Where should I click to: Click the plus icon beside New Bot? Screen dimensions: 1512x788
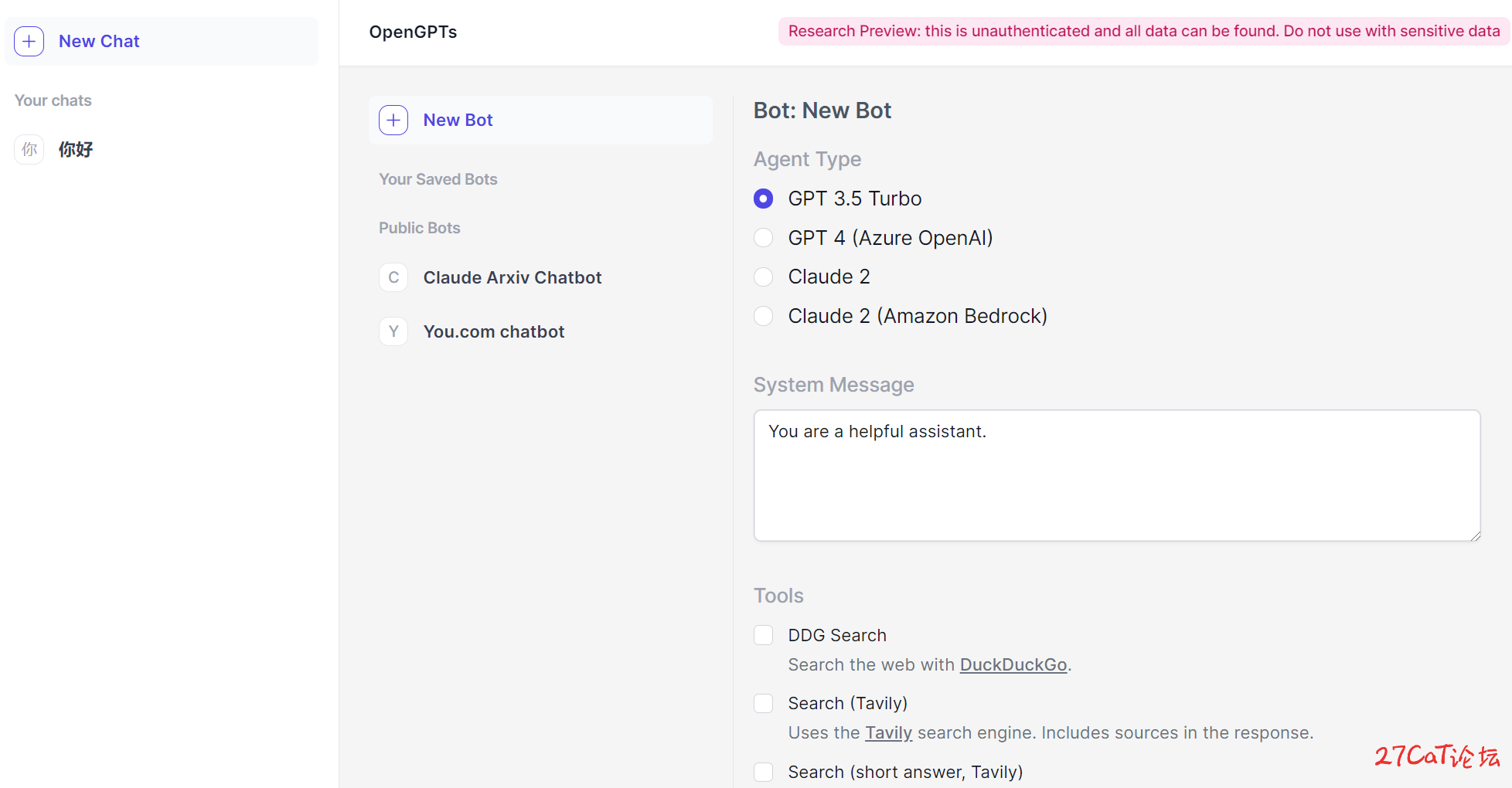click(x=393, y=120)
